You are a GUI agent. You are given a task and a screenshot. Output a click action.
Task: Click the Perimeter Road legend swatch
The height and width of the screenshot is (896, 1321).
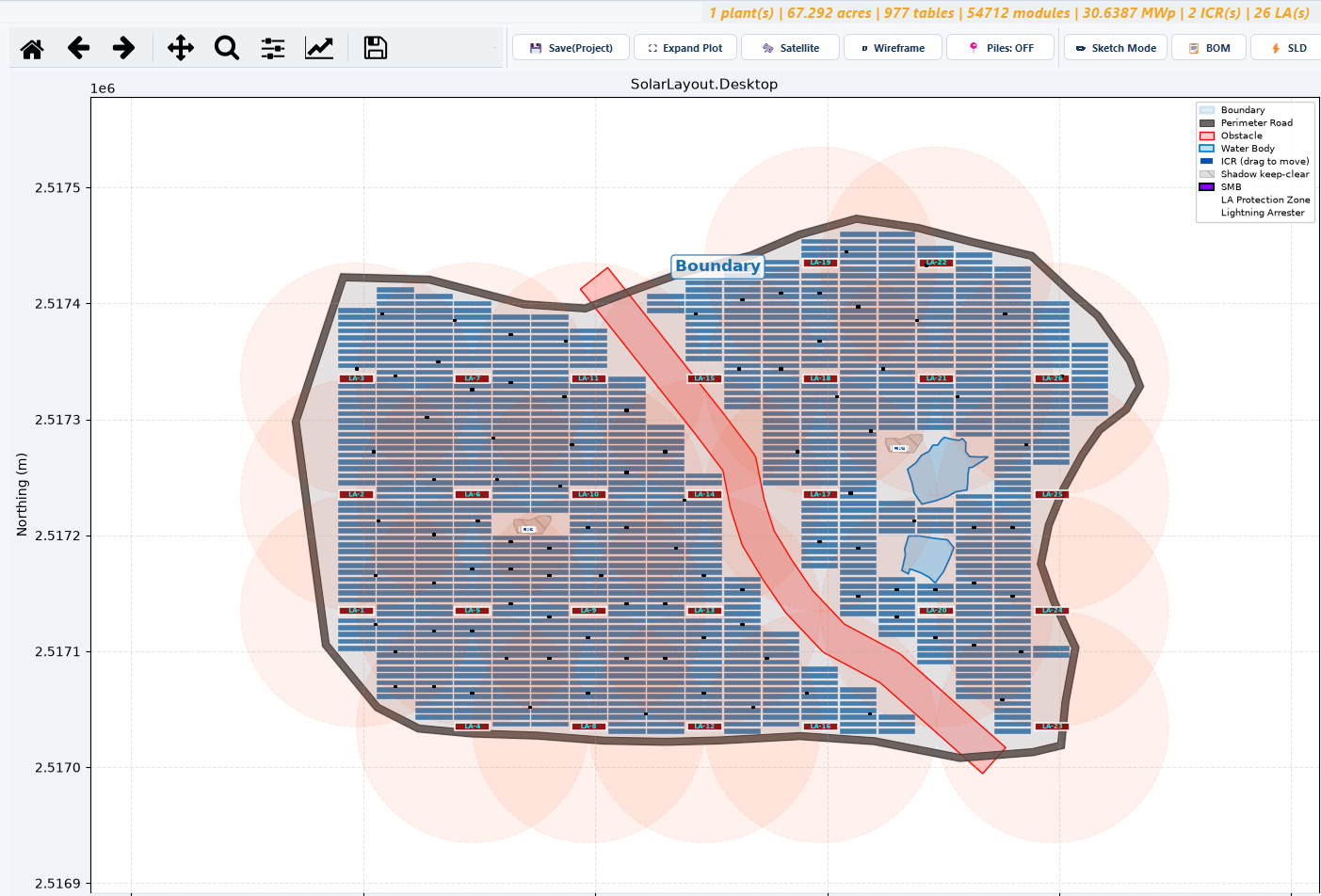1207,123
